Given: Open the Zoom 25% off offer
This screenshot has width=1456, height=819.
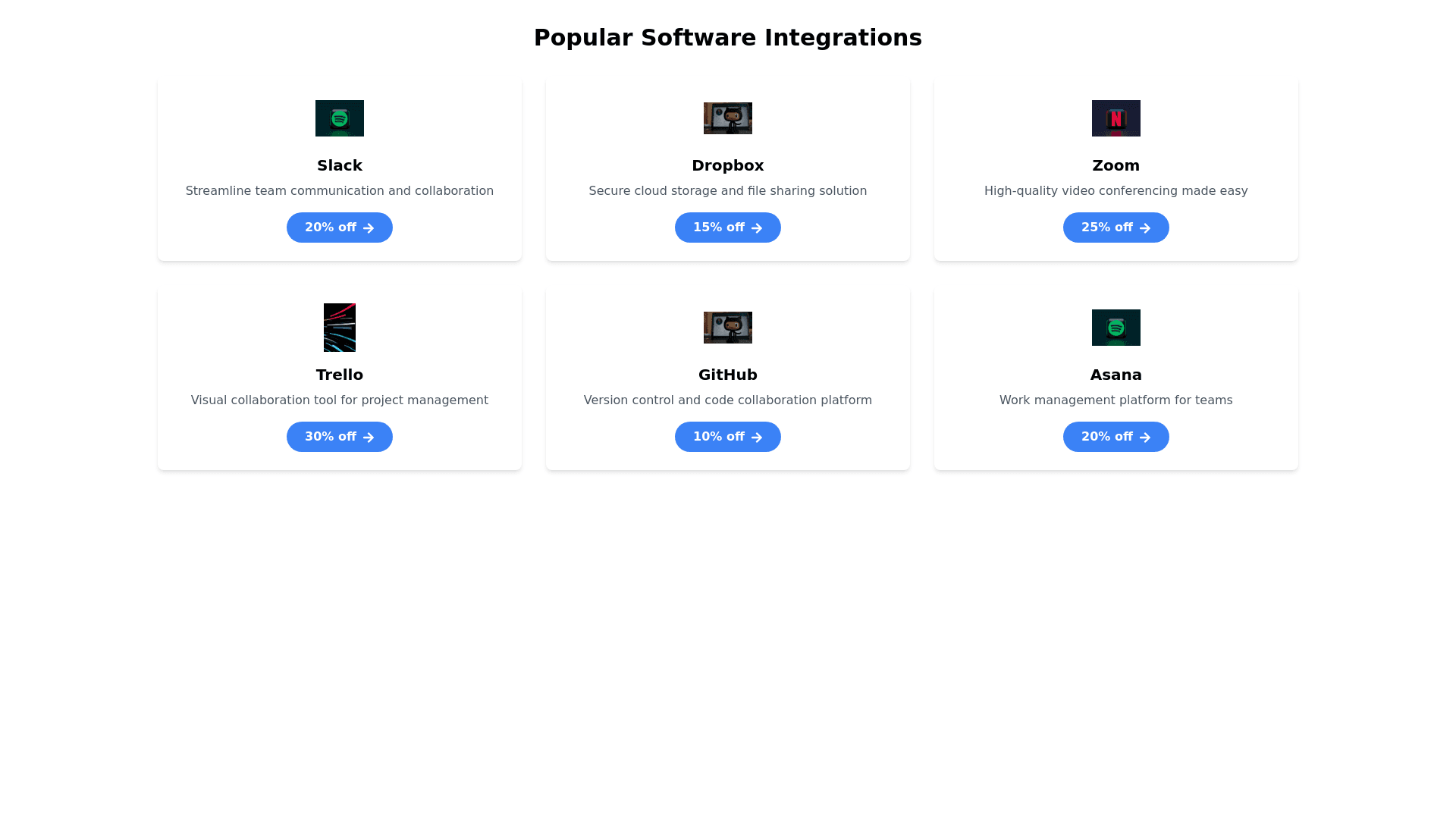Looking at the screenshot, I should 1116,227.
